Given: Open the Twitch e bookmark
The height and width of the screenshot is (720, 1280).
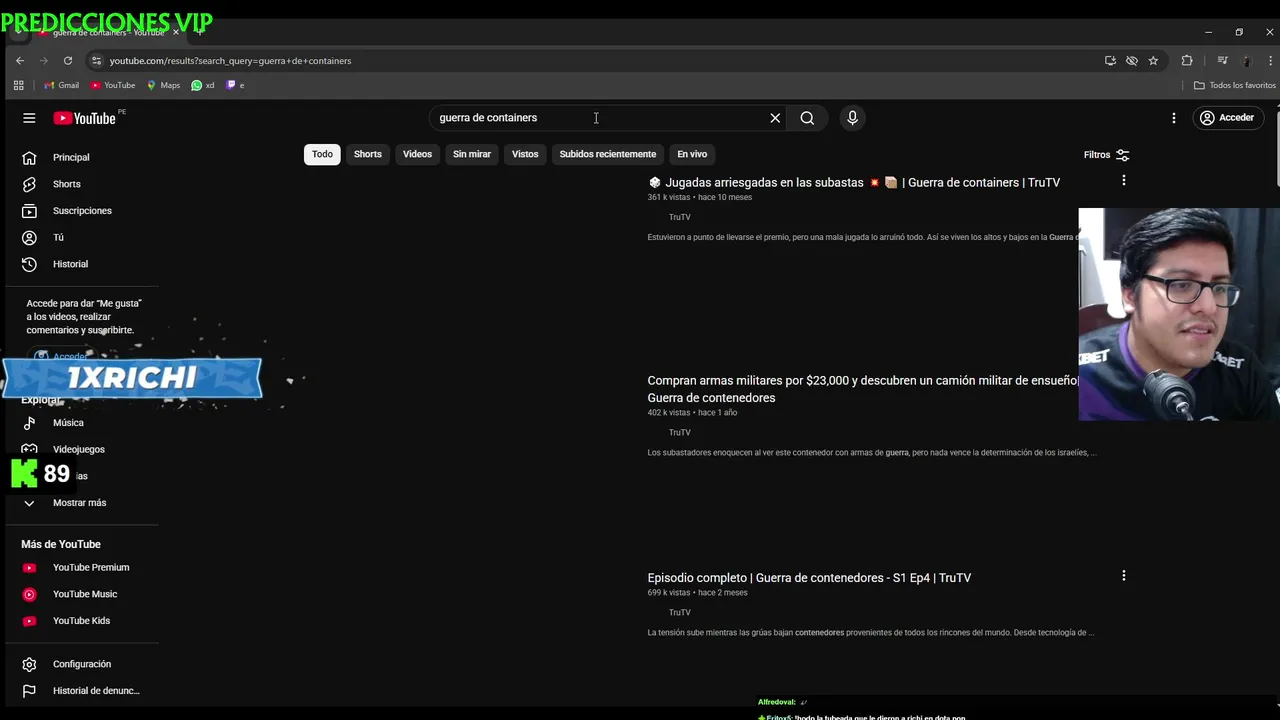Looking at the screenshot, I should 236,86.
